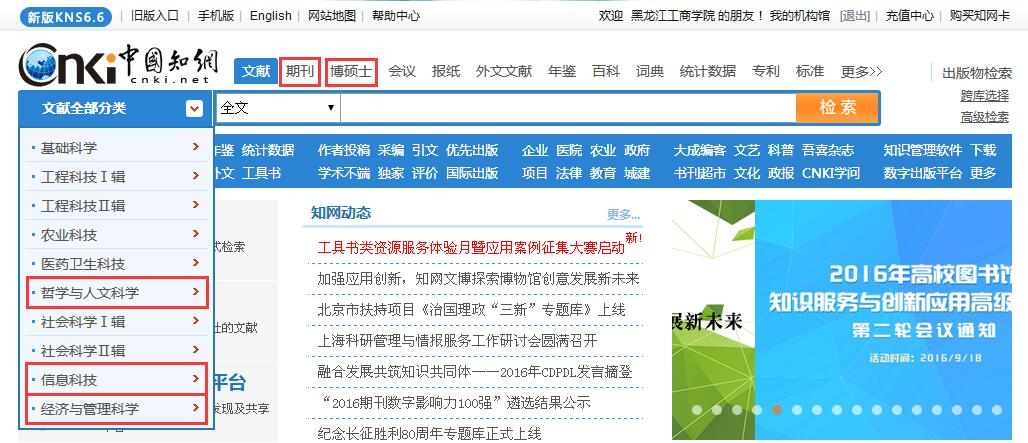Screen dimensions: 1028x443
Task: Select the 会议 tab
Action: click(x=402, y=71)
